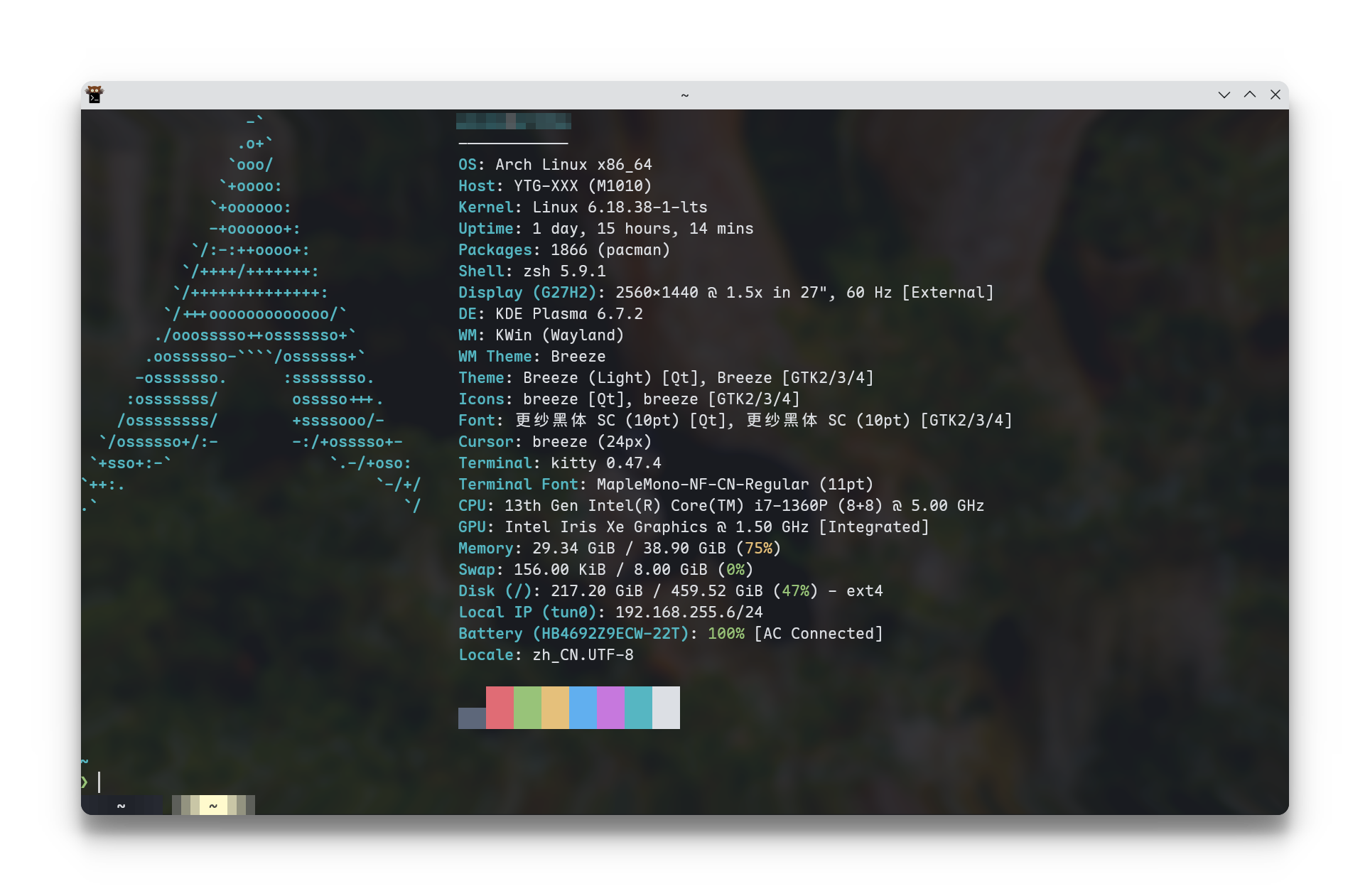Screen dimensions: 1370x896
Task: Click the packages value '1866 (pacman)'
Action: coord(610,250)
